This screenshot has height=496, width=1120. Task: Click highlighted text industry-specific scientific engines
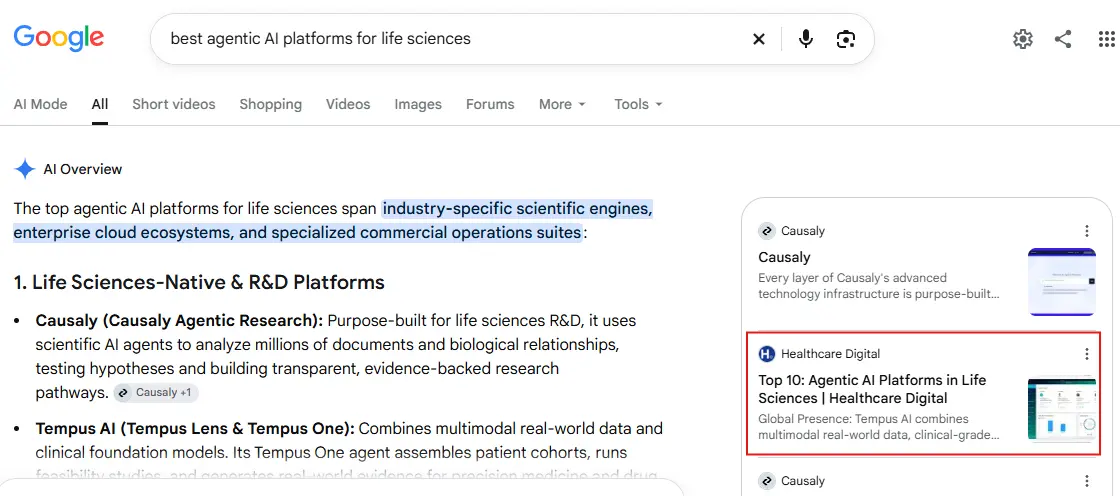(517, 209)
